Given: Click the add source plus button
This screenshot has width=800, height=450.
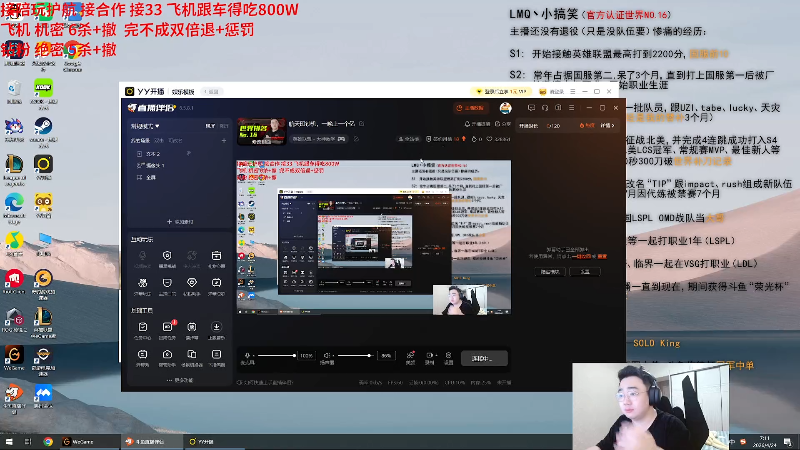Looking at the screenshot, I should [180, 222].
